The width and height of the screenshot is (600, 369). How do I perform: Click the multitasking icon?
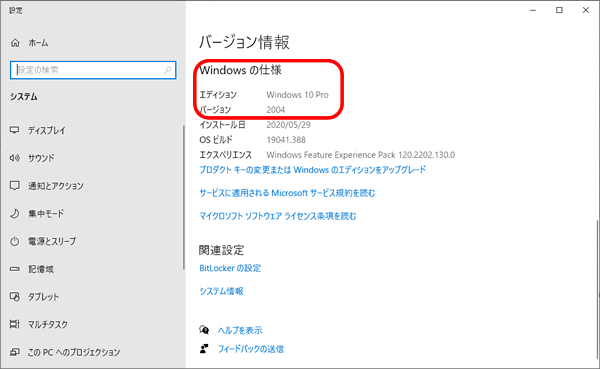tap(15, 324)
